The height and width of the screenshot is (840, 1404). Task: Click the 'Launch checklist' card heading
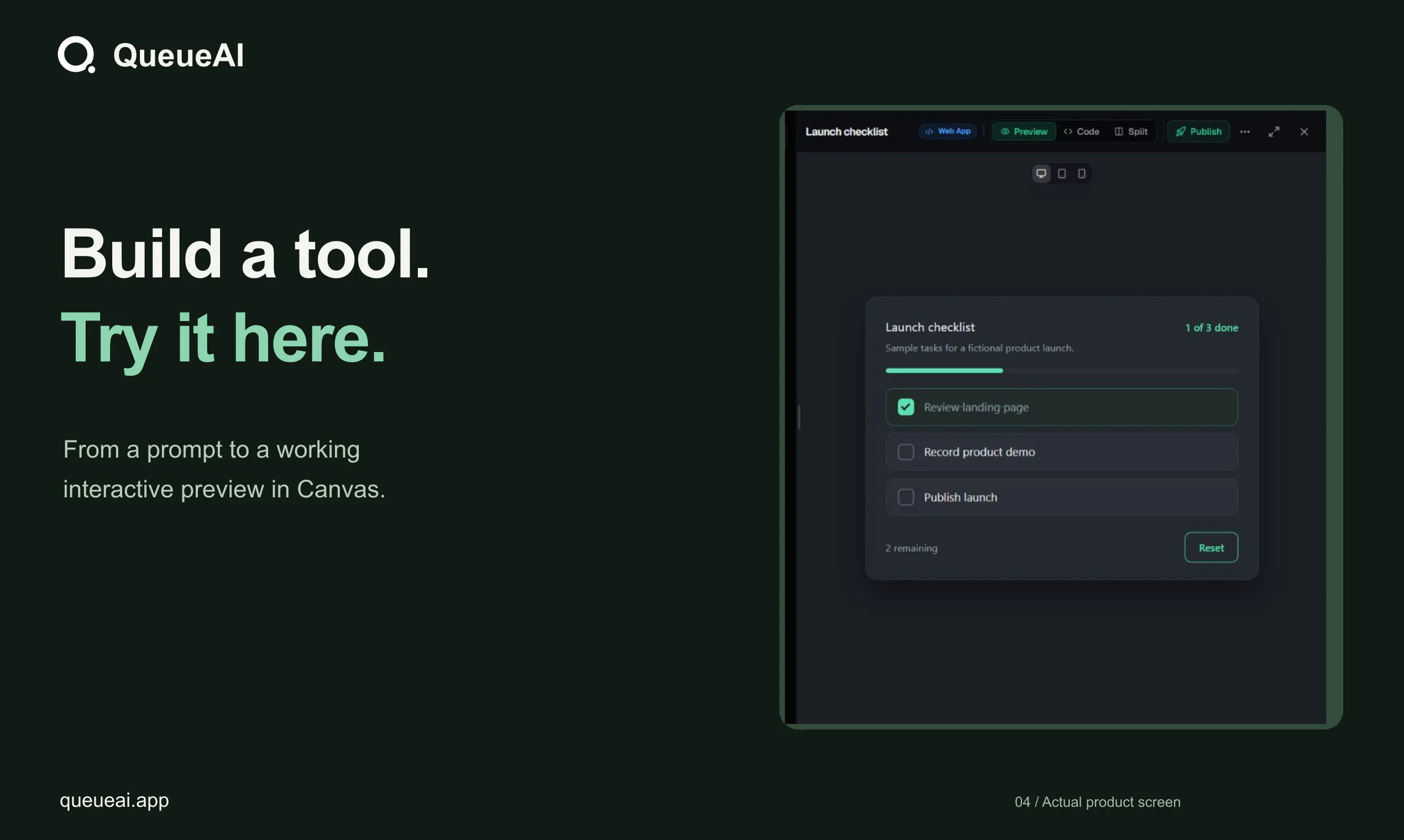(930, 327)
